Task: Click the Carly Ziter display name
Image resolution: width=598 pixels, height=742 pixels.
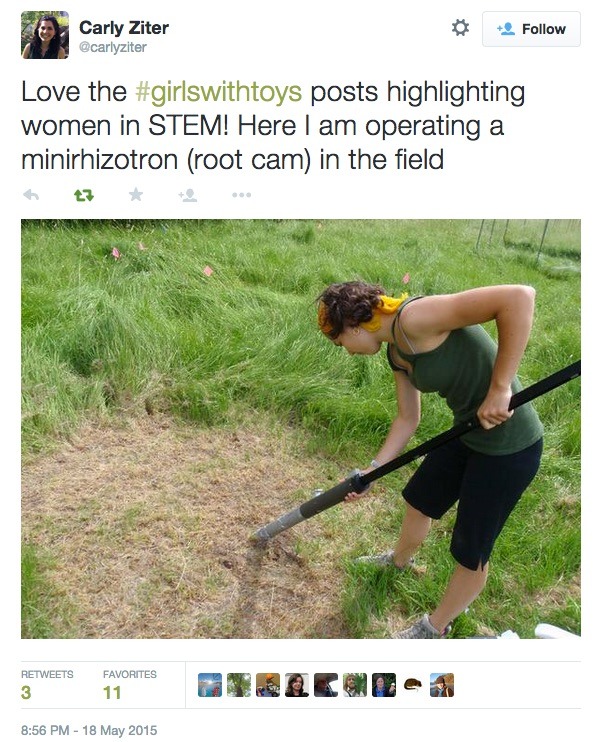Action: [123, 27]
